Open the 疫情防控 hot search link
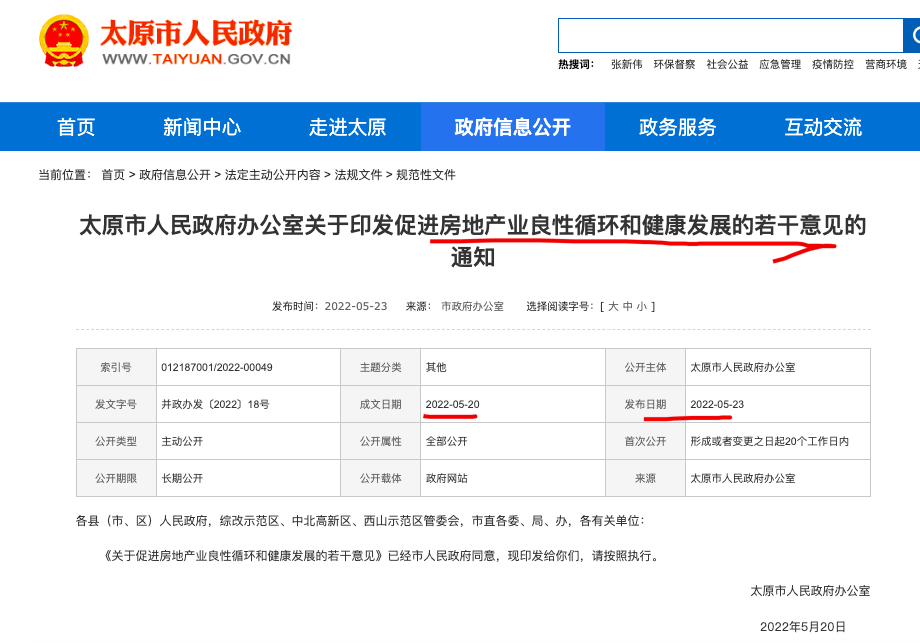The image size is (920, 643). tap(833, 65)
